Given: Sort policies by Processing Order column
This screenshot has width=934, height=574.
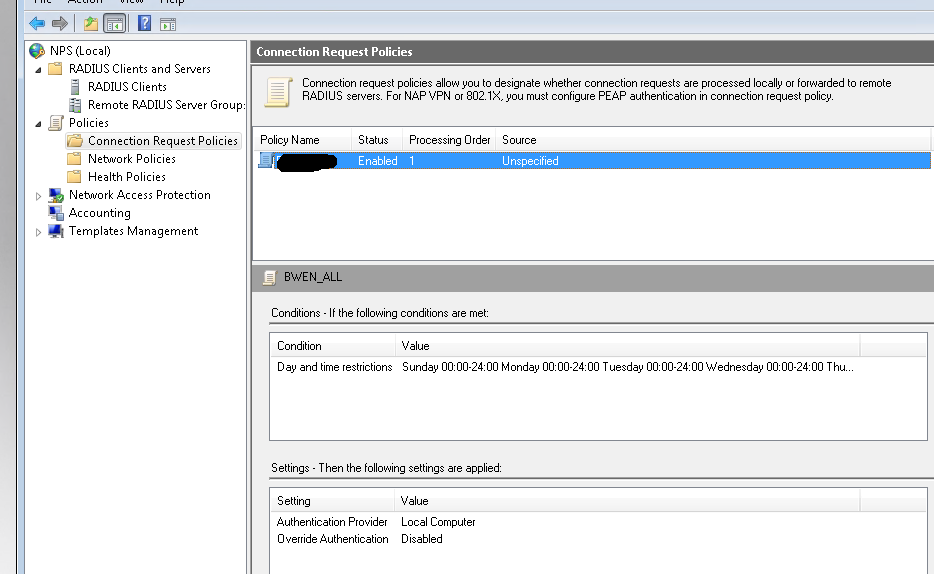Looking at the screenshot, I should (449, 140).
